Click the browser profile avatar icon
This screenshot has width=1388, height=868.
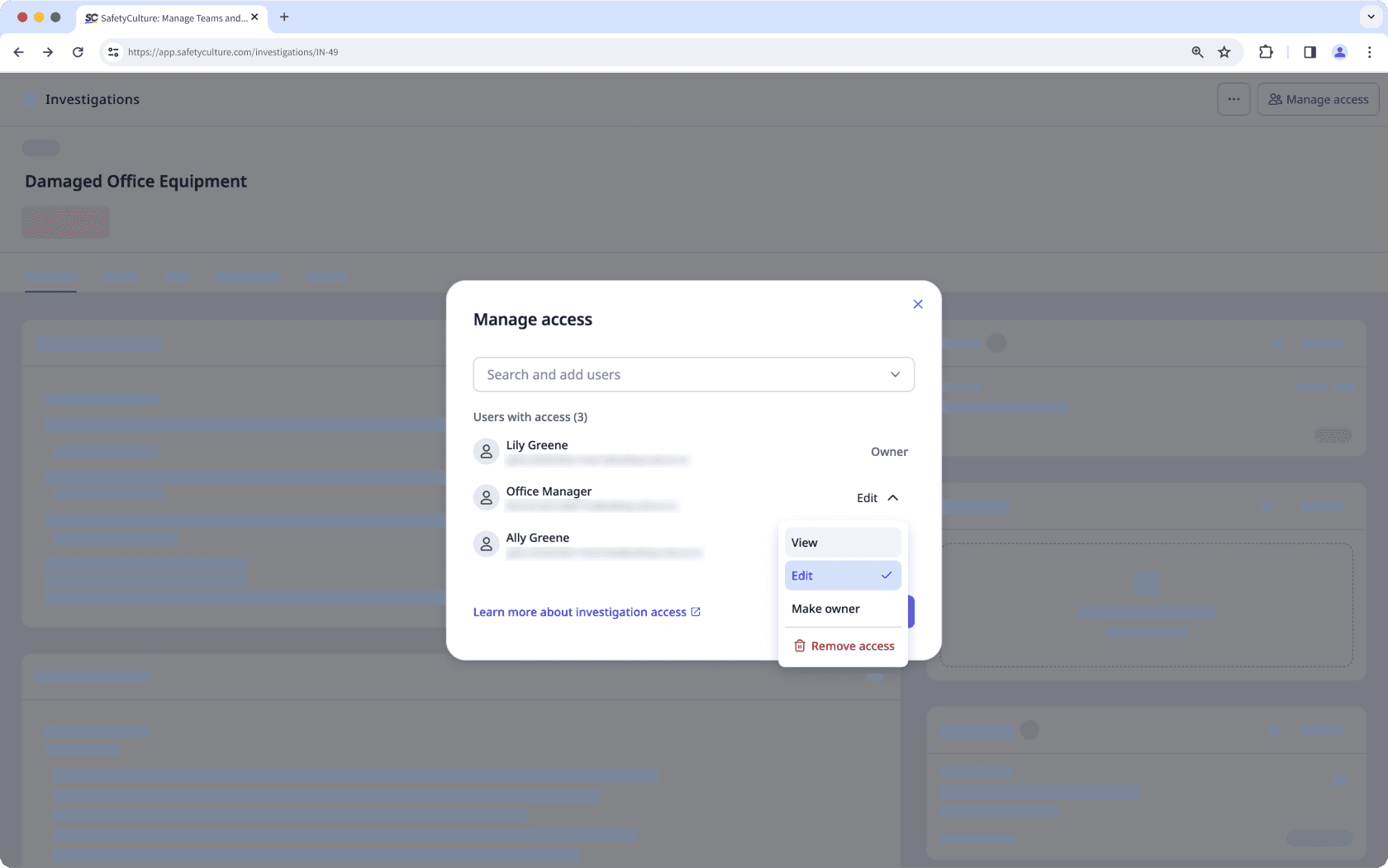(1339, 51)
